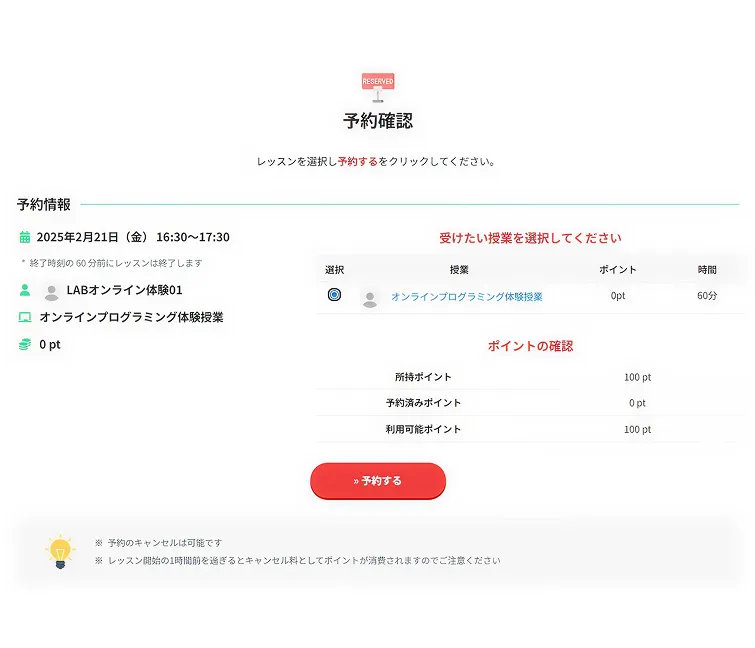Open the オンラインプログラミング体験授業 lesson link

click(x=466, y=297)
